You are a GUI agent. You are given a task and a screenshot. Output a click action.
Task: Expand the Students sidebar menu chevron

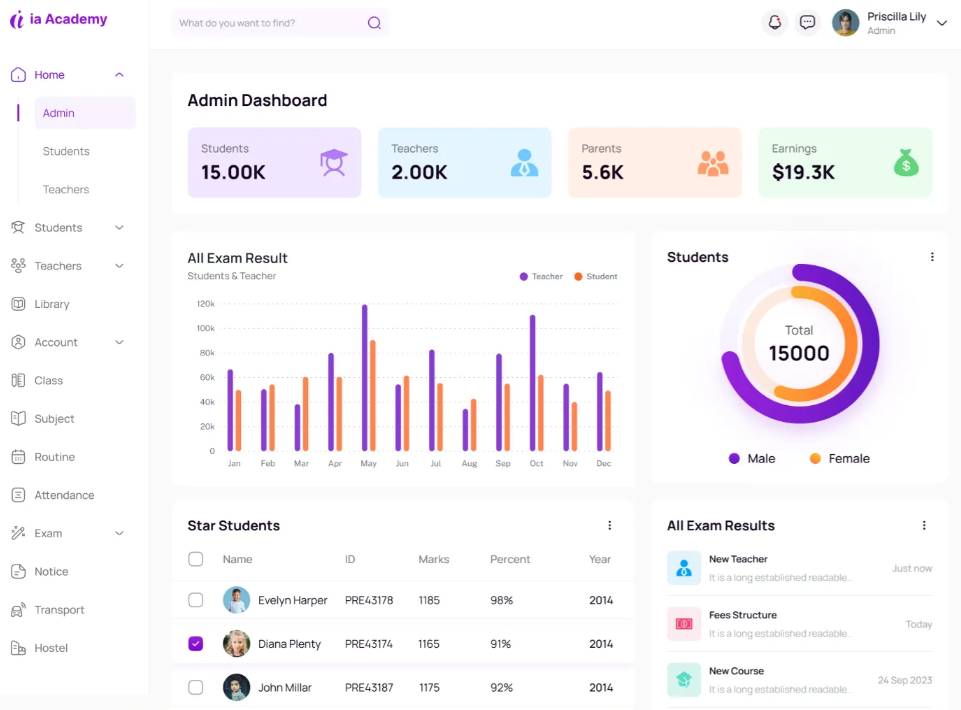pyautogui.click(x=119, y=228)
